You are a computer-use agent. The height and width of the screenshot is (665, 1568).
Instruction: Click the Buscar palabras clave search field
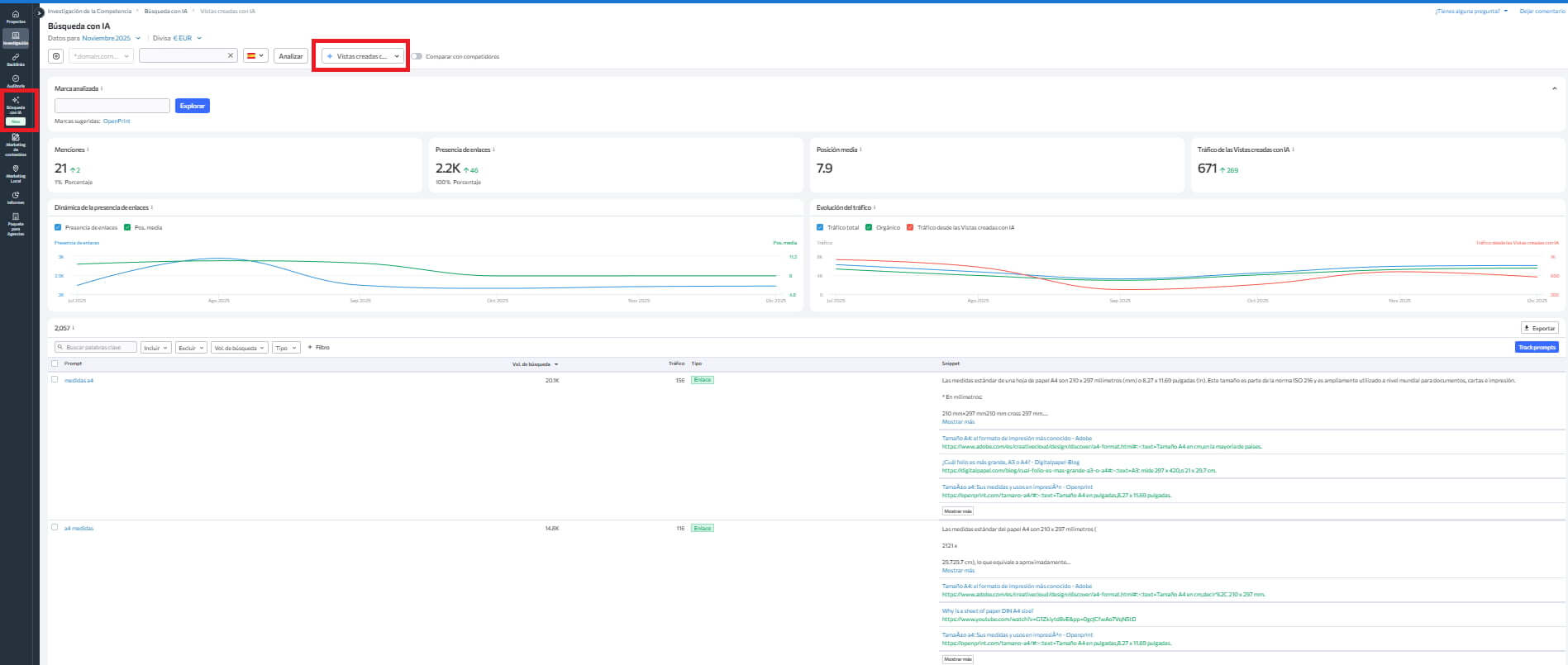click(x=96, y=348)
